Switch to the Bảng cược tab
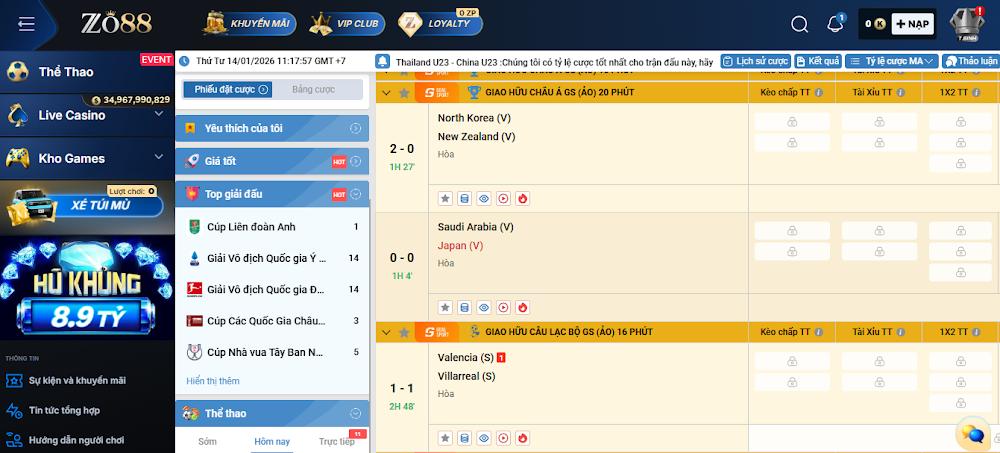 pyautogui.click(x=313, y=89)
